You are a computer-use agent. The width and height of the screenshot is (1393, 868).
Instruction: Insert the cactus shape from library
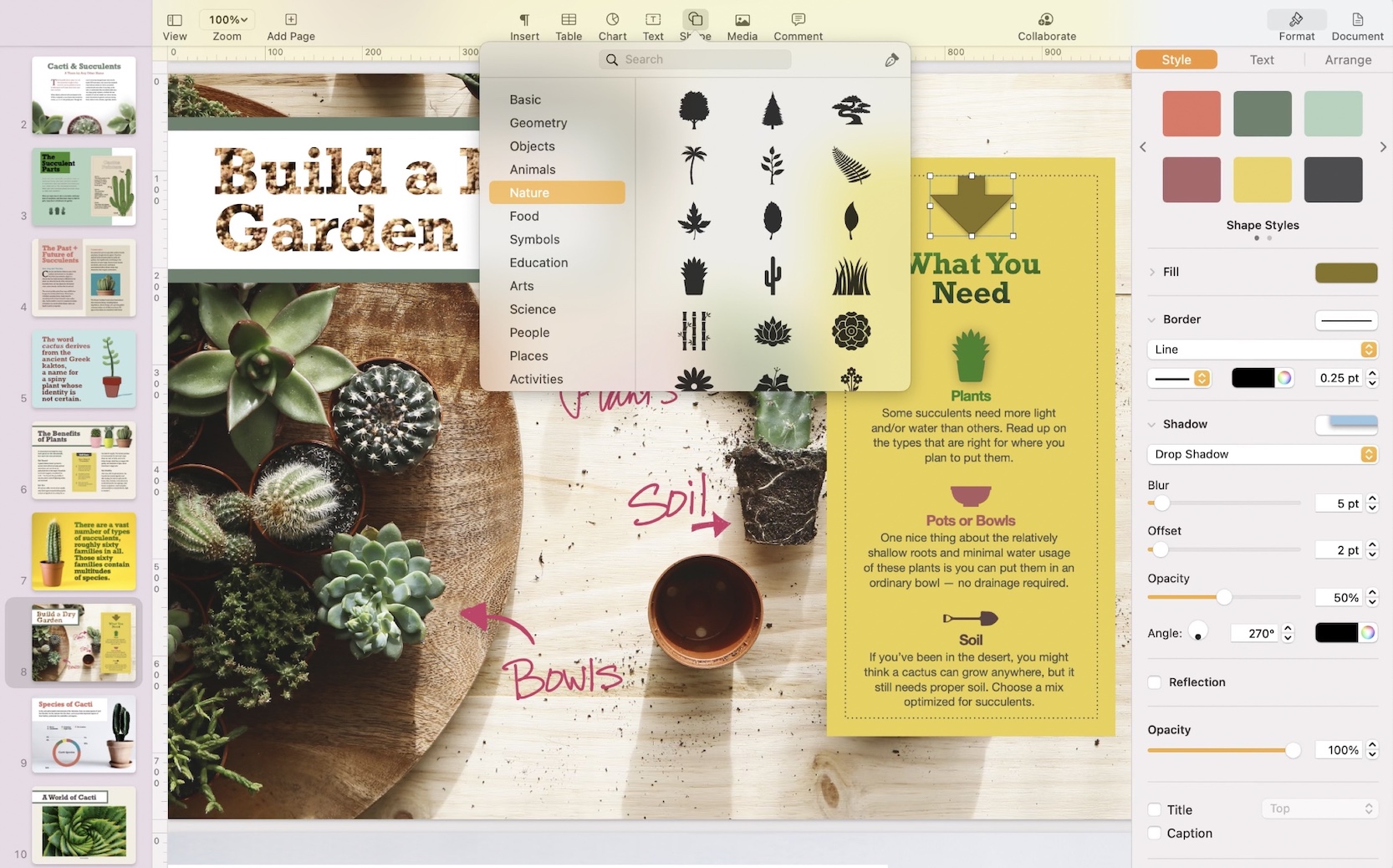tap(773, 276)
